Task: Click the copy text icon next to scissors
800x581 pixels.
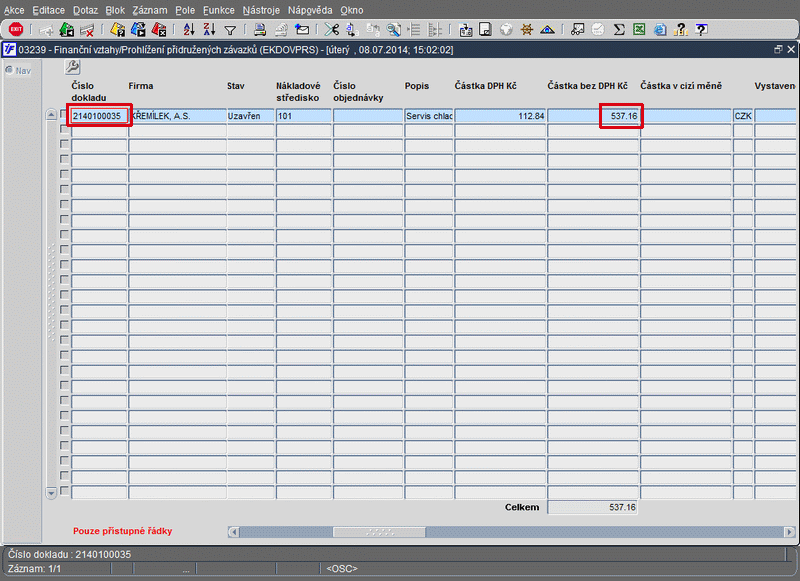Action: point(352,30)
